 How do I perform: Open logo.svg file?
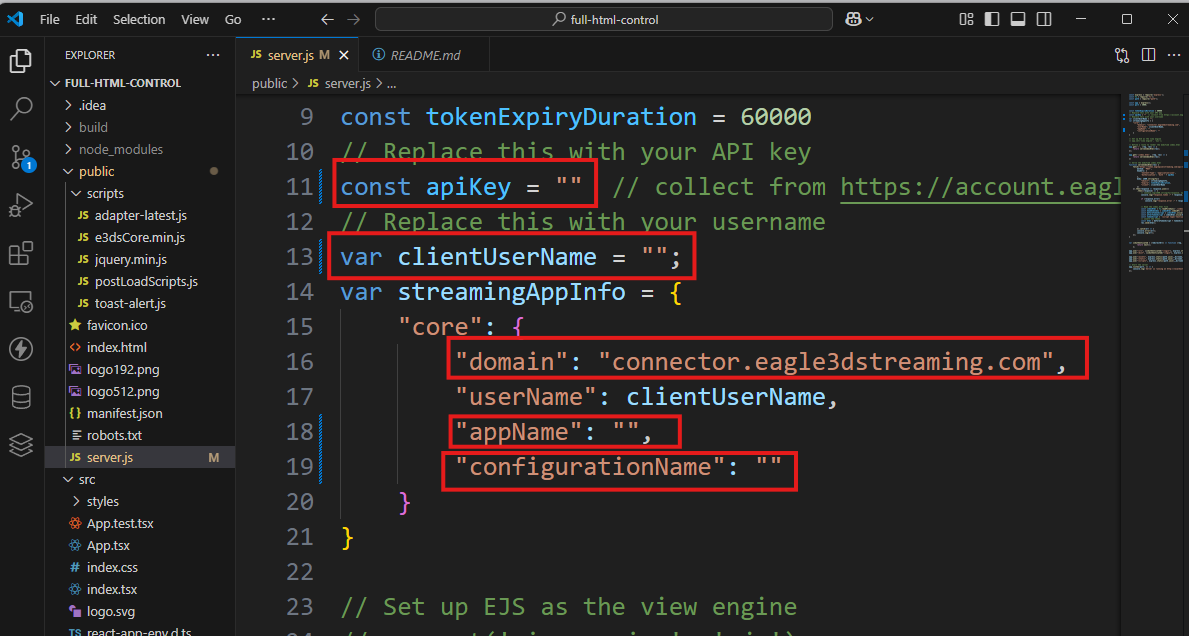coord(140,612)
